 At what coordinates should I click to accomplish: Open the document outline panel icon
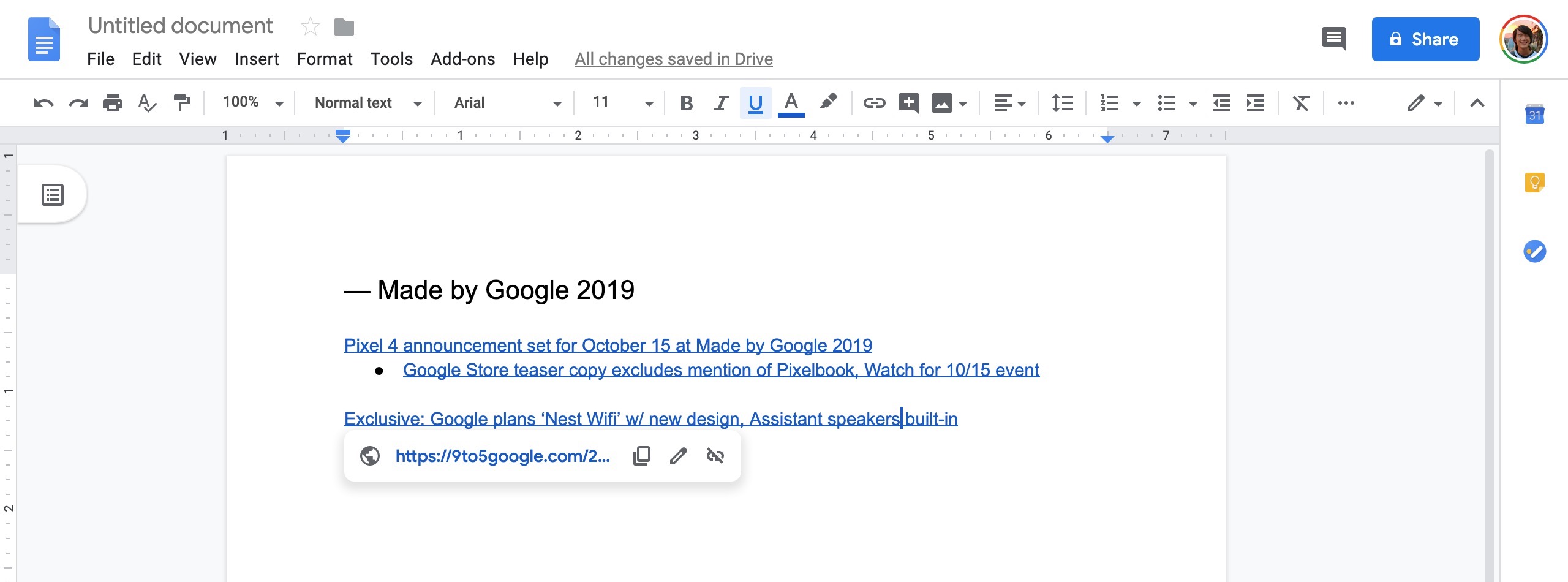tap(53, 195)
